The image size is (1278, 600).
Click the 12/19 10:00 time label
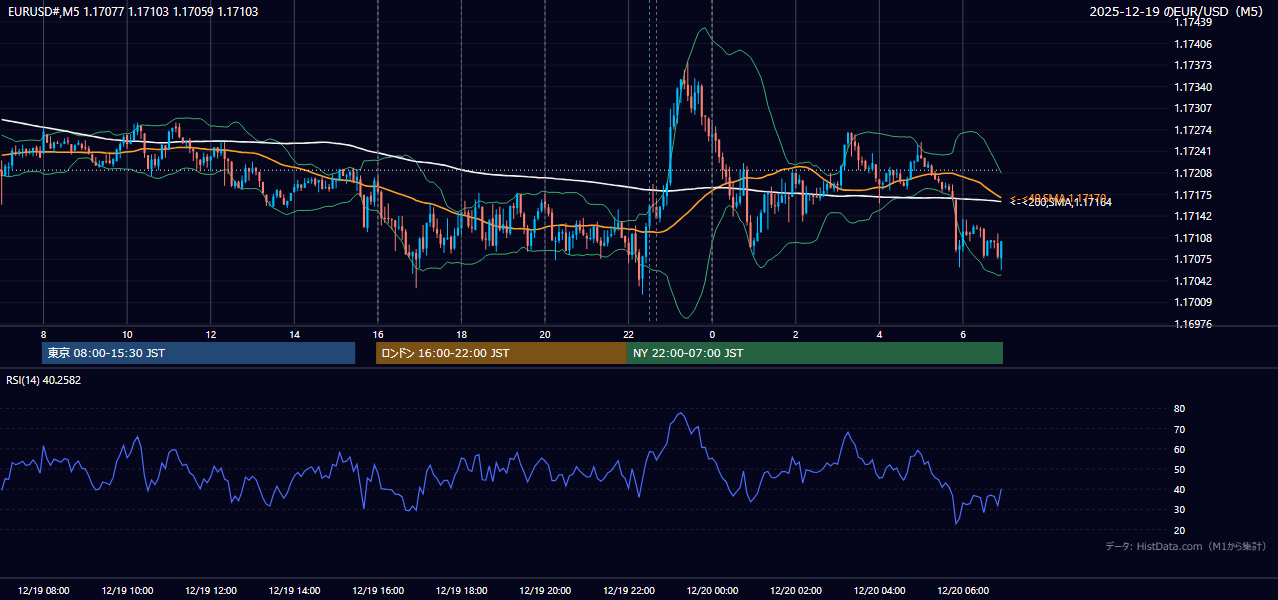127,591
